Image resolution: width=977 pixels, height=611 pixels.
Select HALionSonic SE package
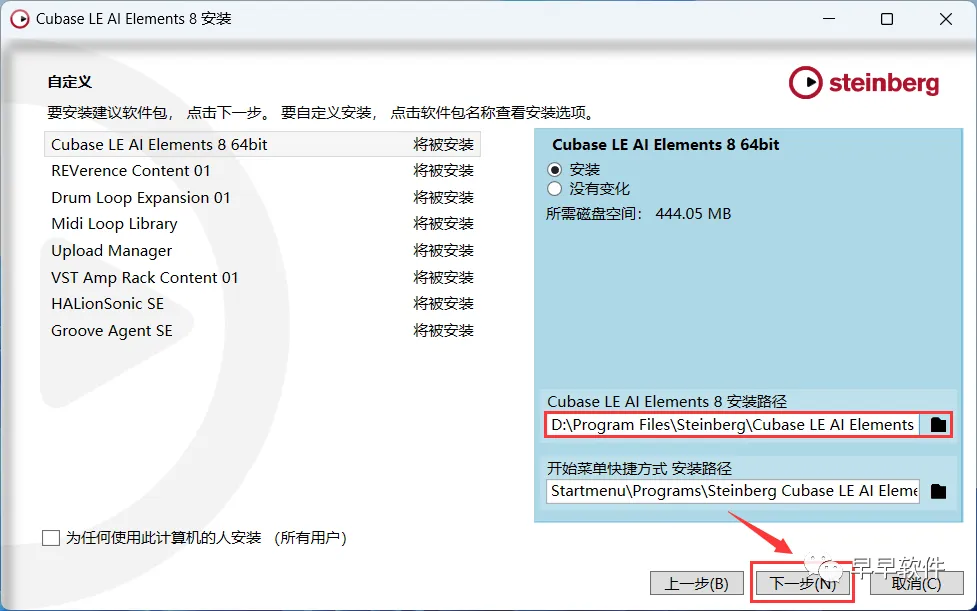pos(262,304)
